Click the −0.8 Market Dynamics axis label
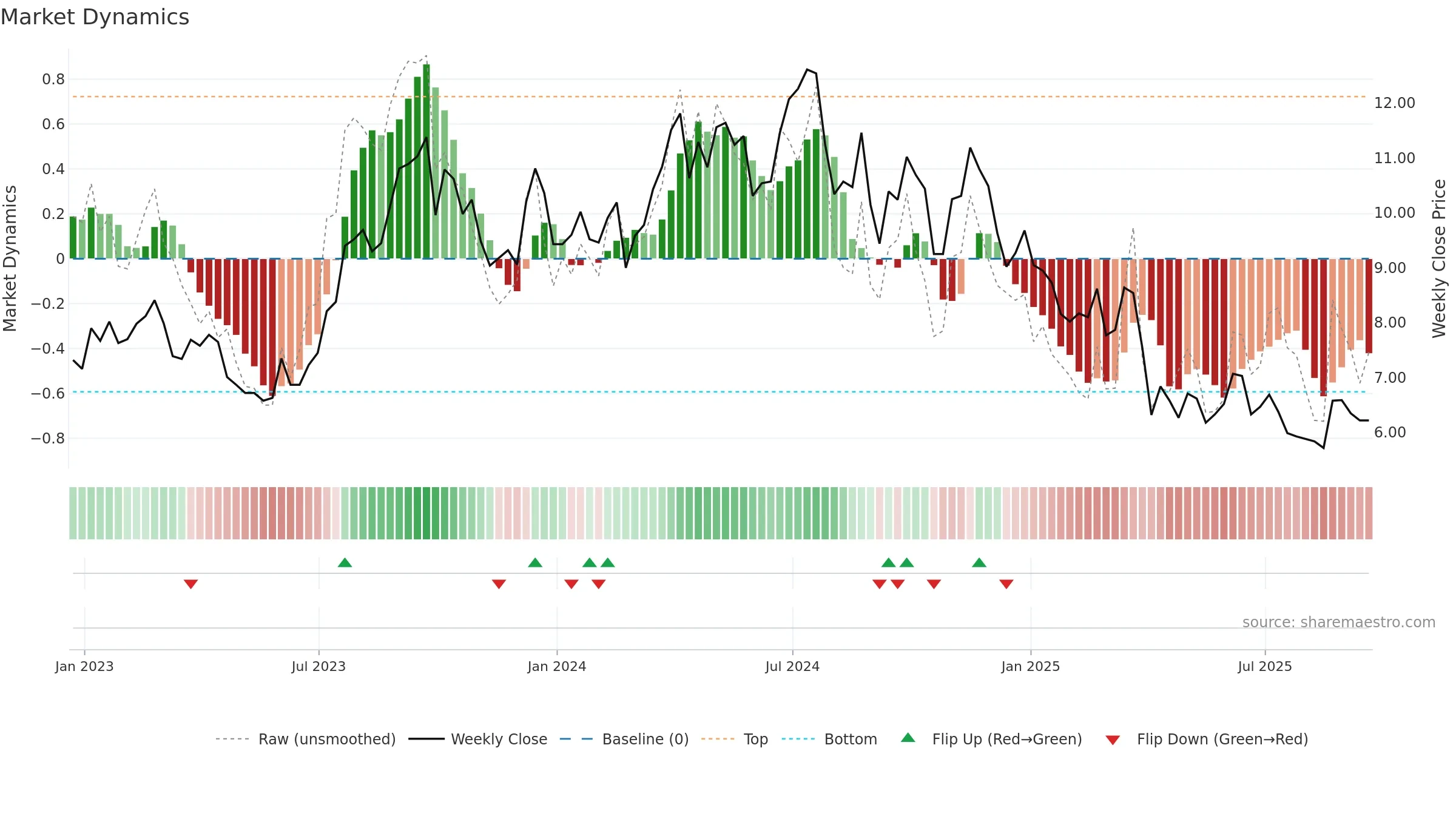 (x=48, y=439)
